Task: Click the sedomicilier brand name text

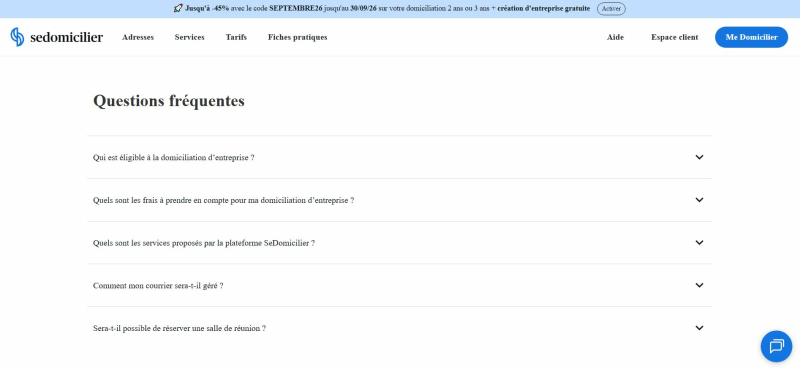Action: [66, 37]
